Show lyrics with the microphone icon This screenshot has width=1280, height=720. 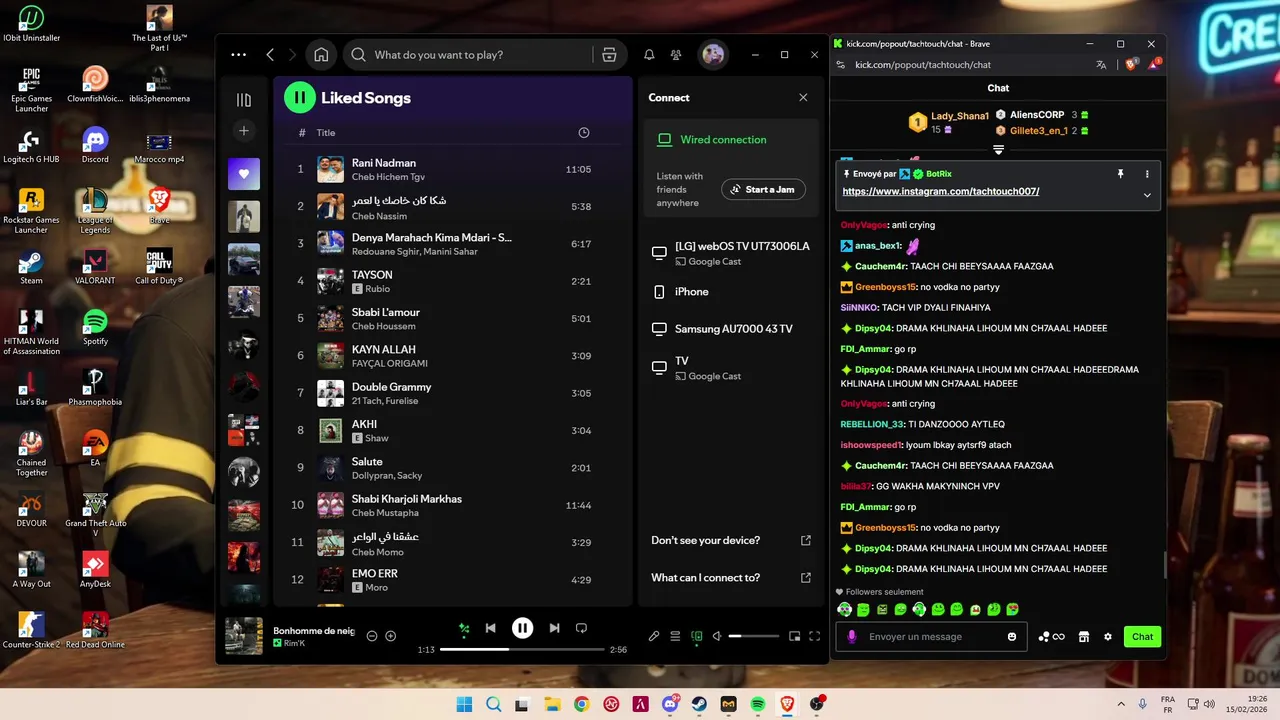tap(654, 636)
